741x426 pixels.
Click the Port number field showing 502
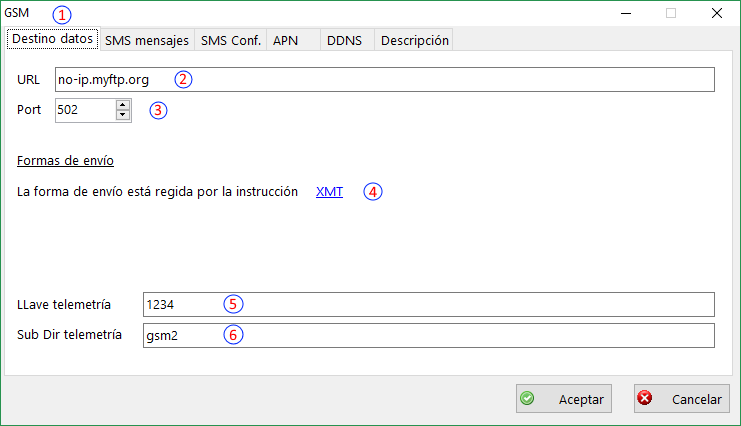tap(85, 110)
